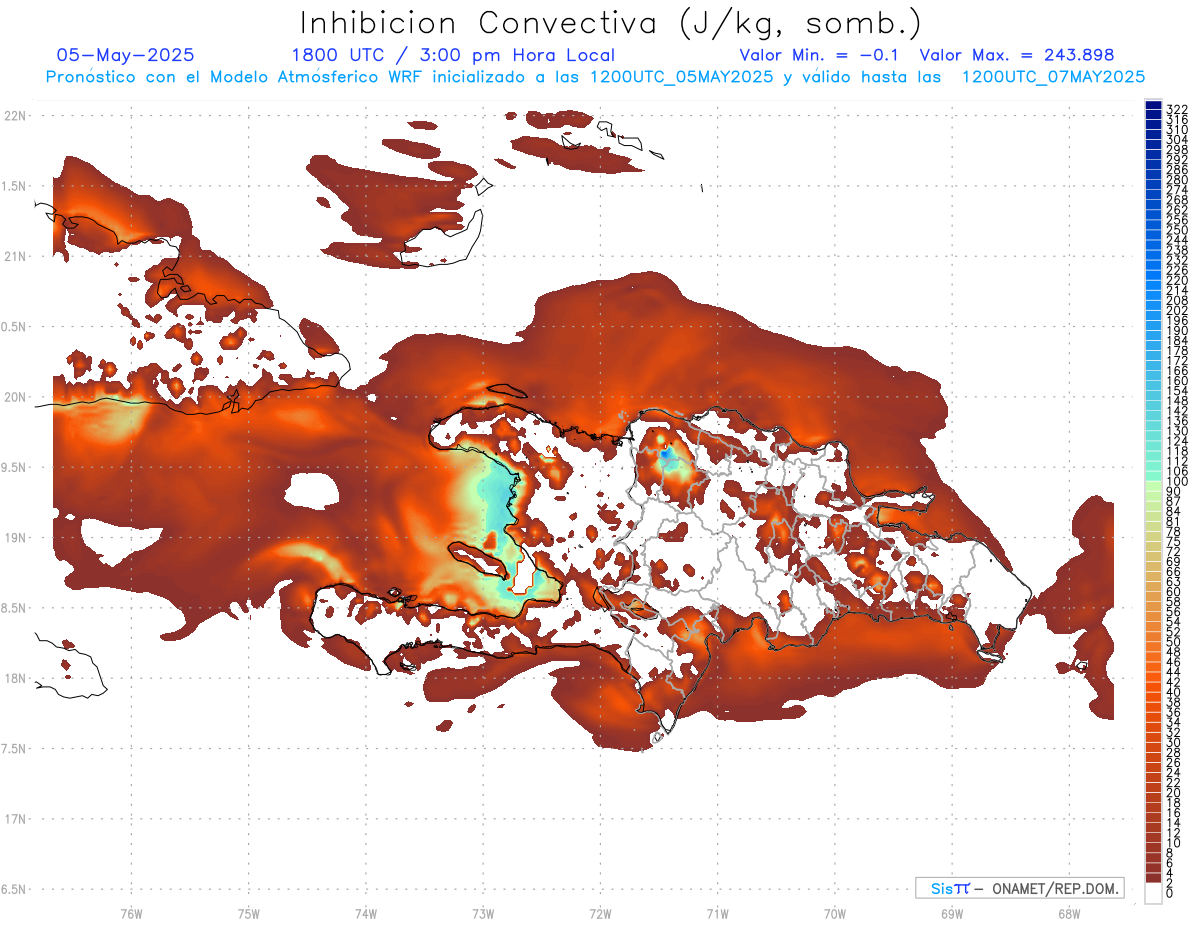The height and width of the screenshot is (927, 1200).
Task: Click the '0' colorbar label
Action: [x=1170, y=892]
